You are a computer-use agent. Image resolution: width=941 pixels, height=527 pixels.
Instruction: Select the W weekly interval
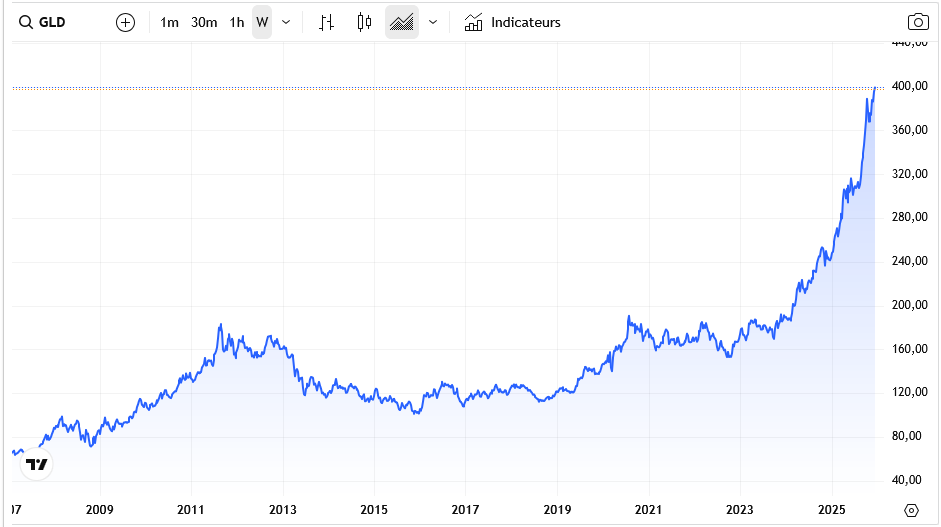[x=262, y=22]
